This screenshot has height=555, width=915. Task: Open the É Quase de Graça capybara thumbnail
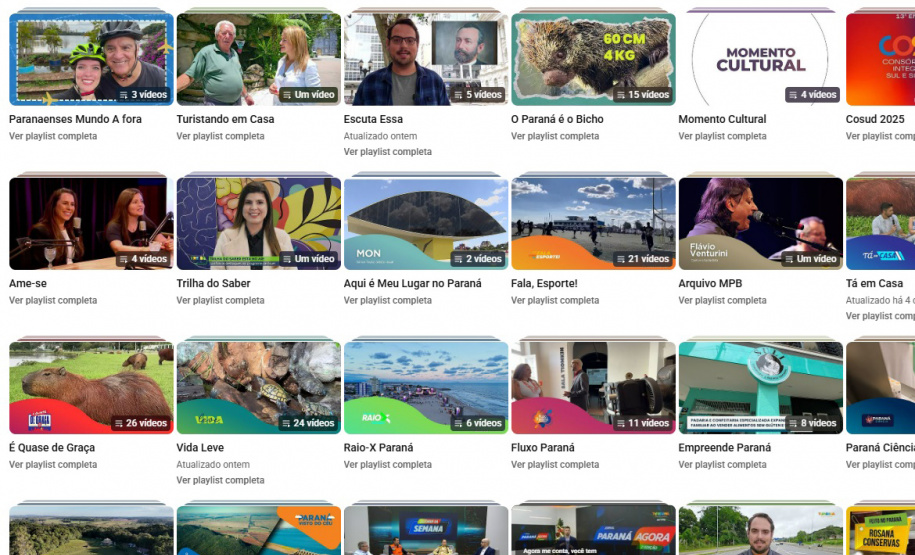coord(91,388)
